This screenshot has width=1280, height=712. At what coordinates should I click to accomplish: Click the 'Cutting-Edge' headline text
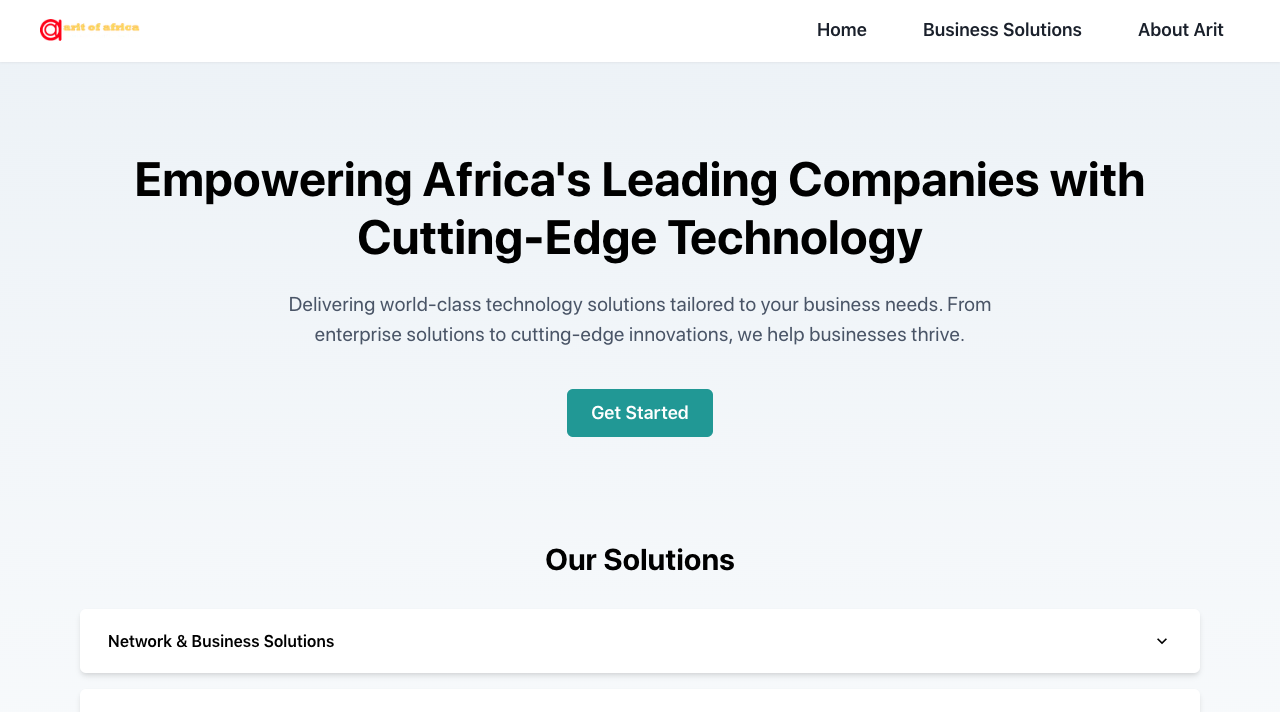(x=506, y=238)
